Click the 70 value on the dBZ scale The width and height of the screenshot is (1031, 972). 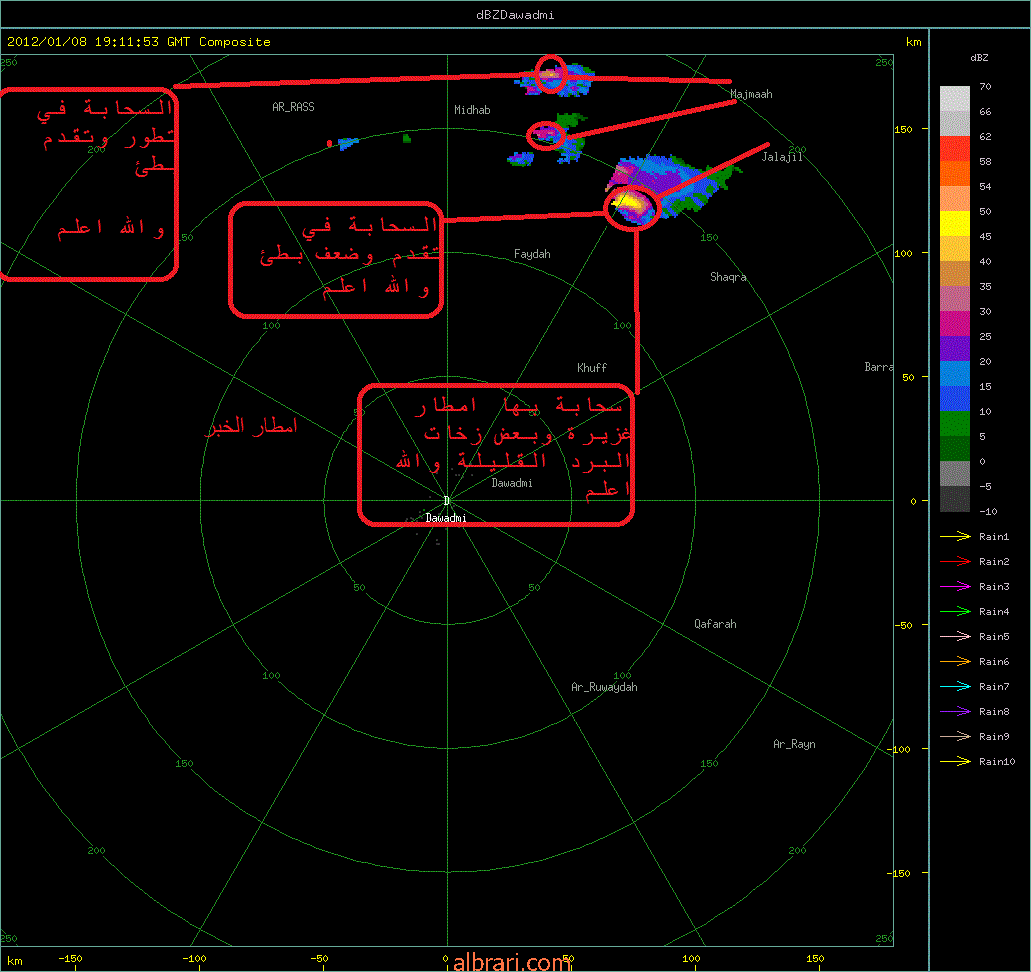tap(985, 86)
